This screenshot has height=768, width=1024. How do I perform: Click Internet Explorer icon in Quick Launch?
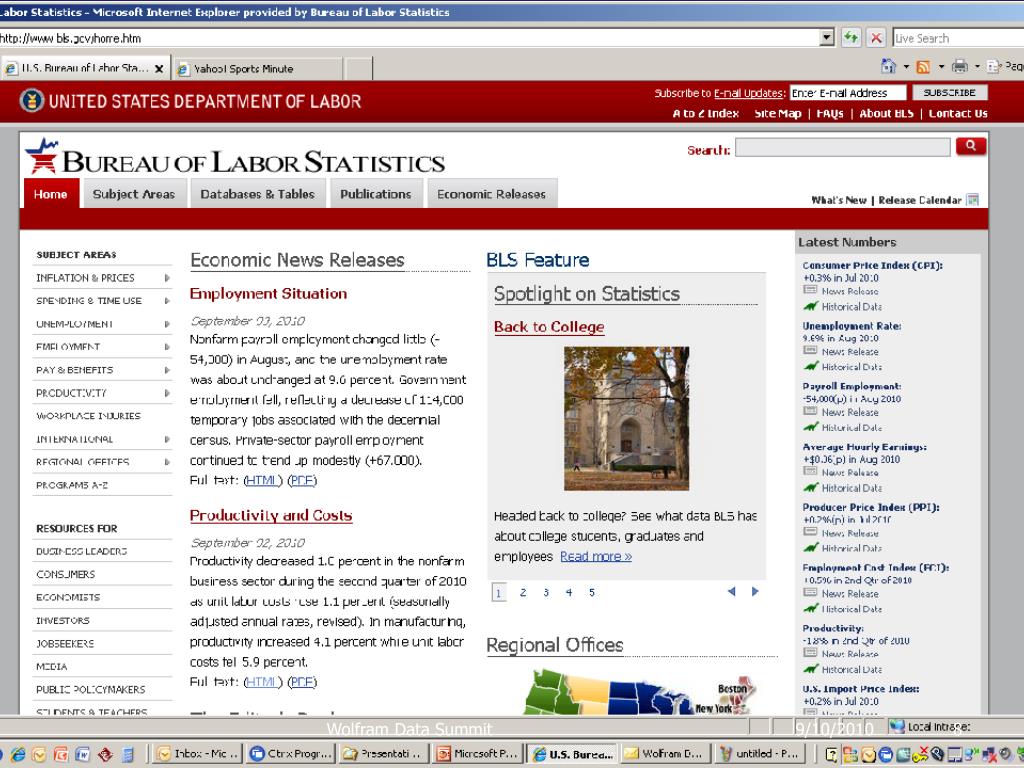click(18, 754)
